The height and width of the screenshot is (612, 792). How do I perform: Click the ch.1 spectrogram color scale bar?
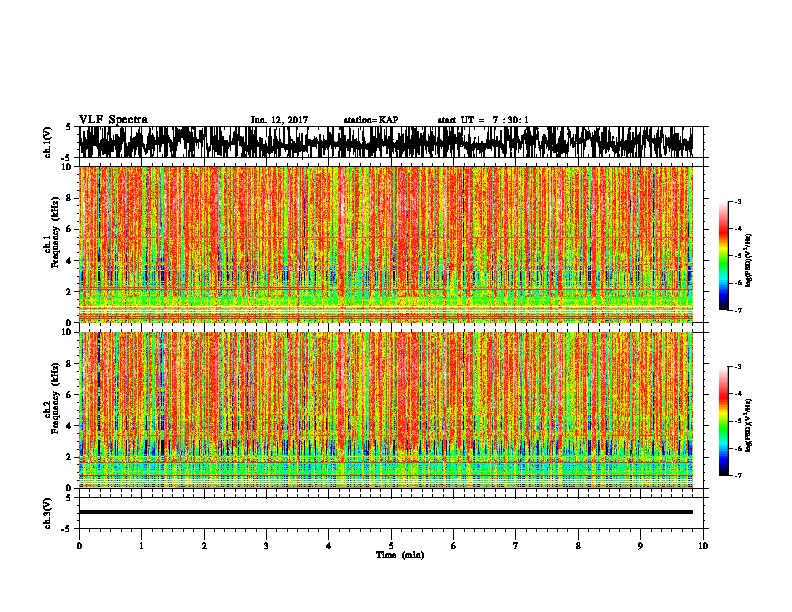[x=724, y=256]
